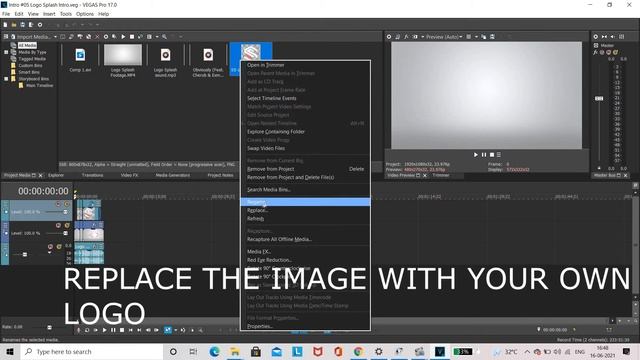Solo the audio track
The image size is (640, 360).
click(x=59, y=247)
